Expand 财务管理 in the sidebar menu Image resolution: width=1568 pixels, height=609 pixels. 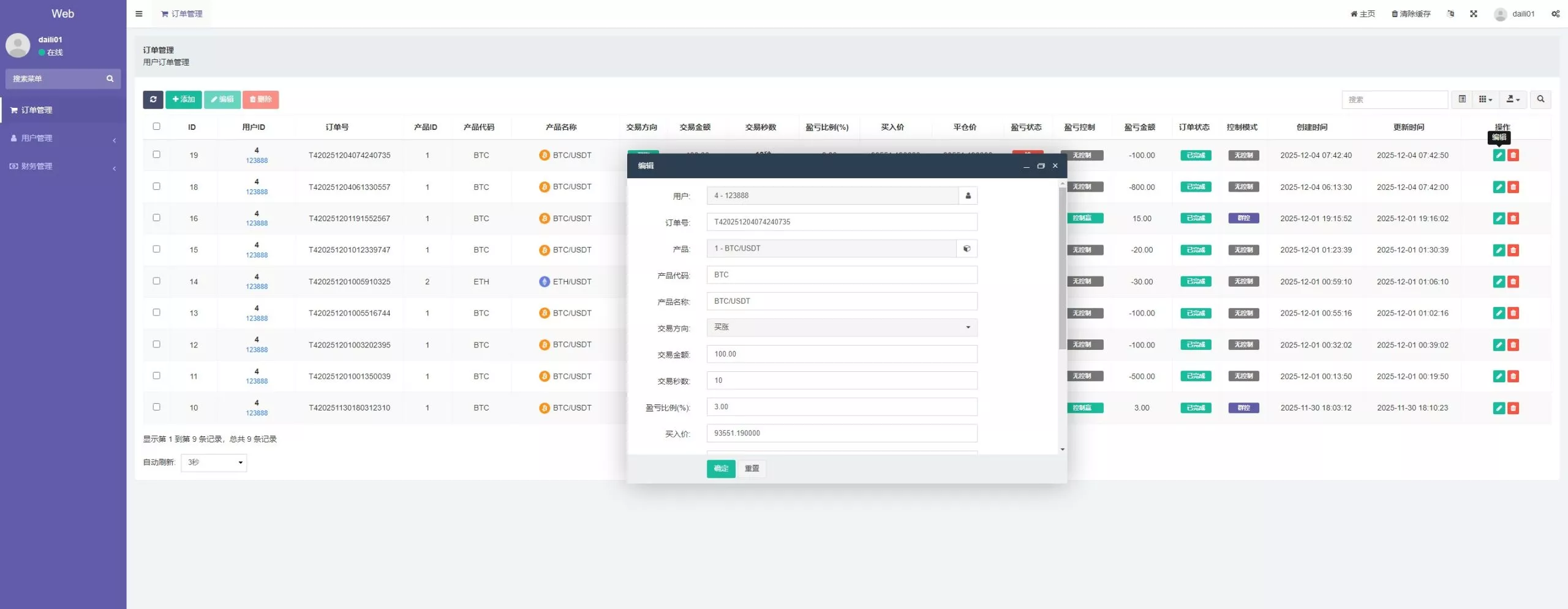[x=37, y=166]
